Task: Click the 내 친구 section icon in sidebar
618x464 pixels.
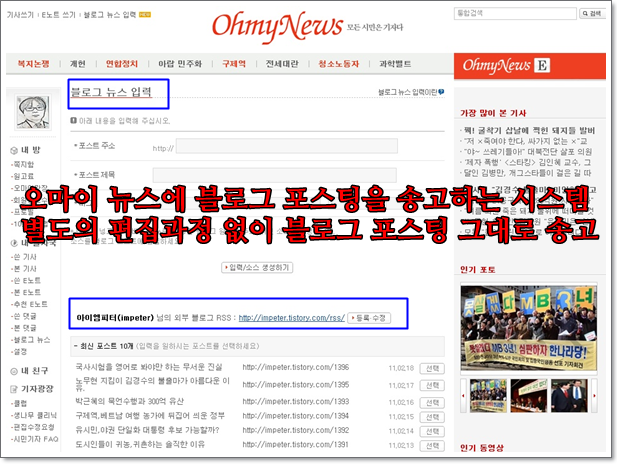Action: click(x=14, y=371)
